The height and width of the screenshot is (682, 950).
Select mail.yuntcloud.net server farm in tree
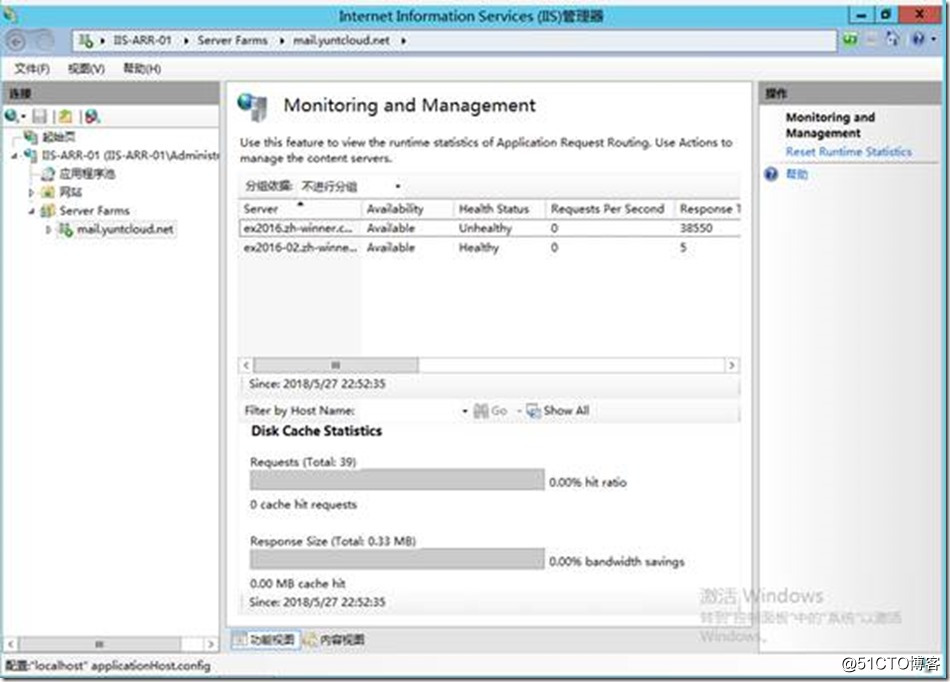[x=125, y=230]
